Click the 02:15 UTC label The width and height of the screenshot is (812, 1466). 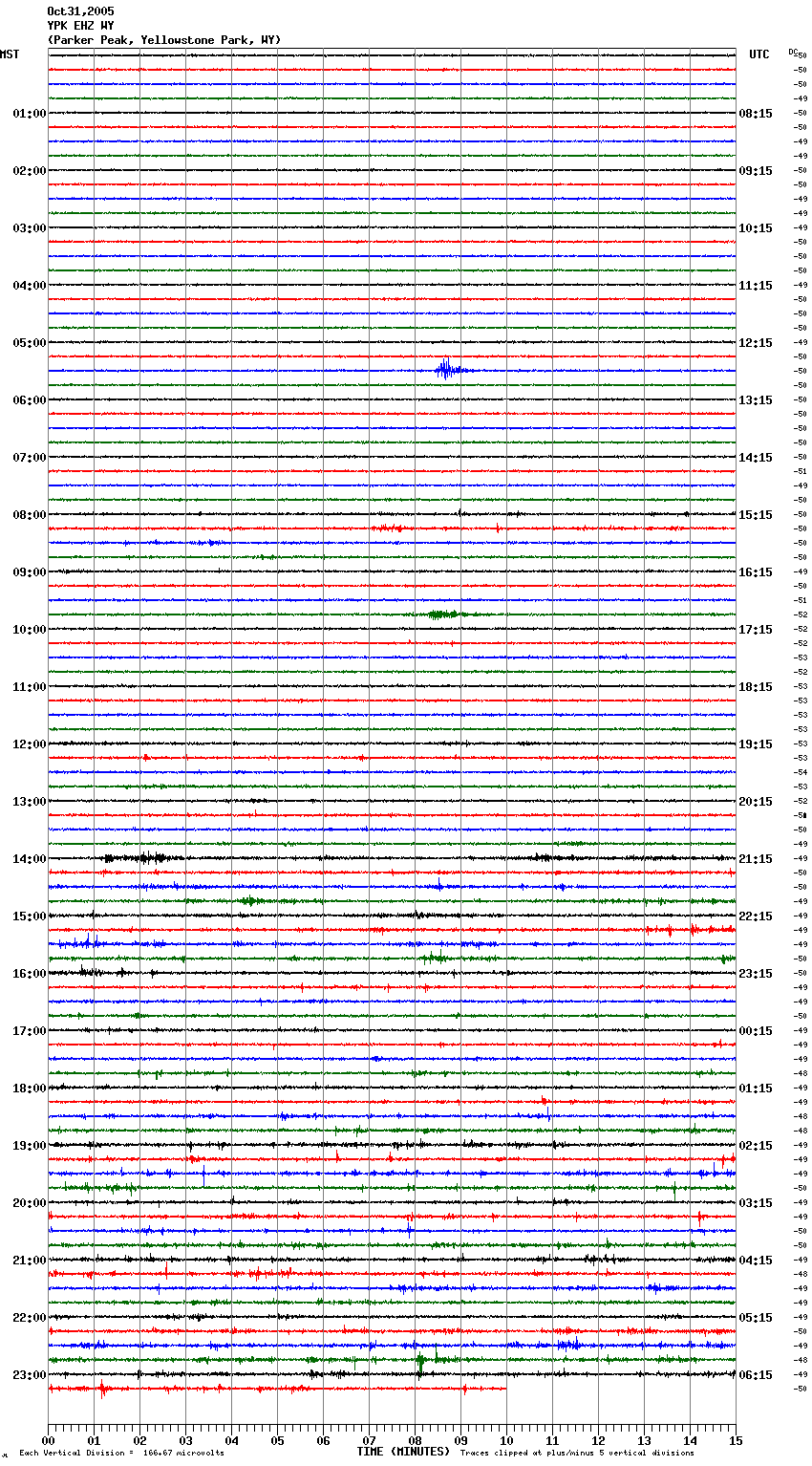pos(756,1146)
